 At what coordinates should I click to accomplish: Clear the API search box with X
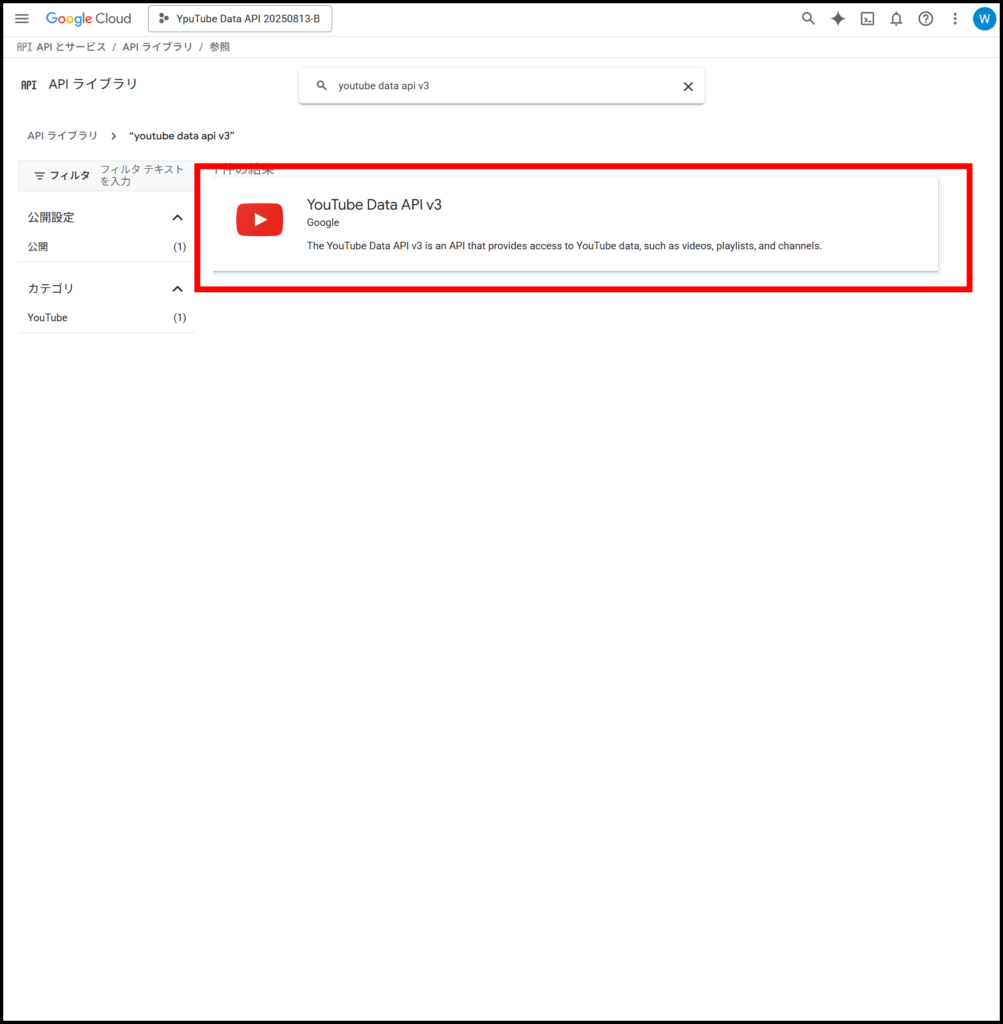point(688,86)
